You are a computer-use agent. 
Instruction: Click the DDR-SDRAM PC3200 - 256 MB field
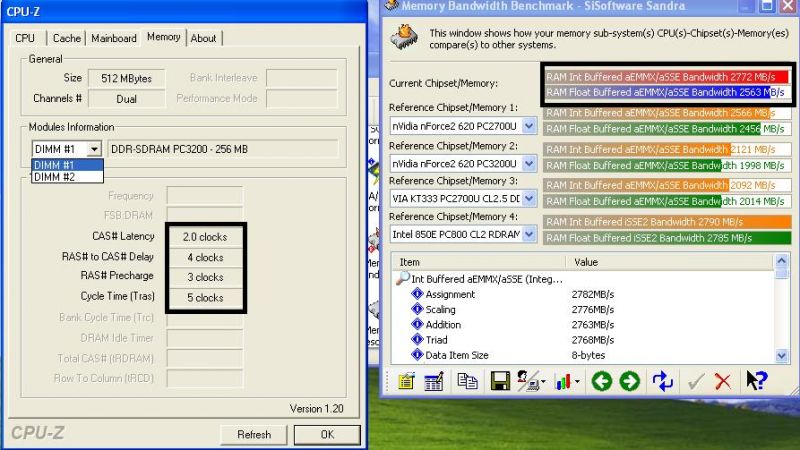[x=222, y=149]
